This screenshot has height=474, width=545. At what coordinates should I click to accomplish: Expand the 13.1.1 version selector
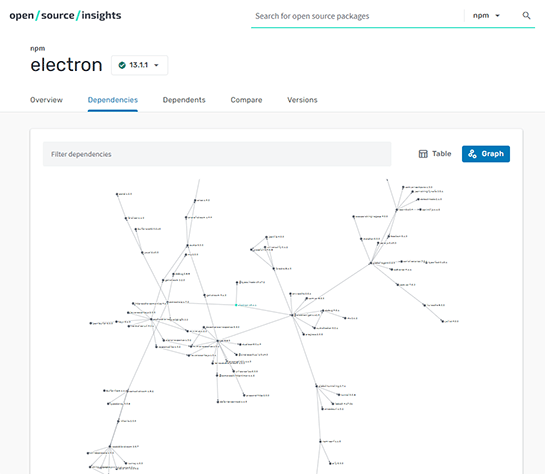coord(139,65)
